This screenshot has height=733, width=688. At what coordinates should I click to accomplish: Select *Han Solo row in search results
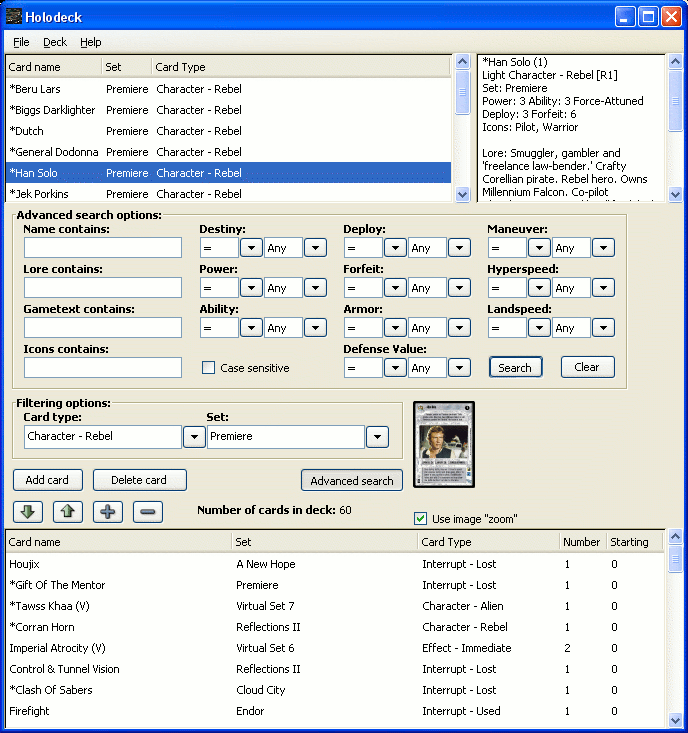[x=229, y=173]
